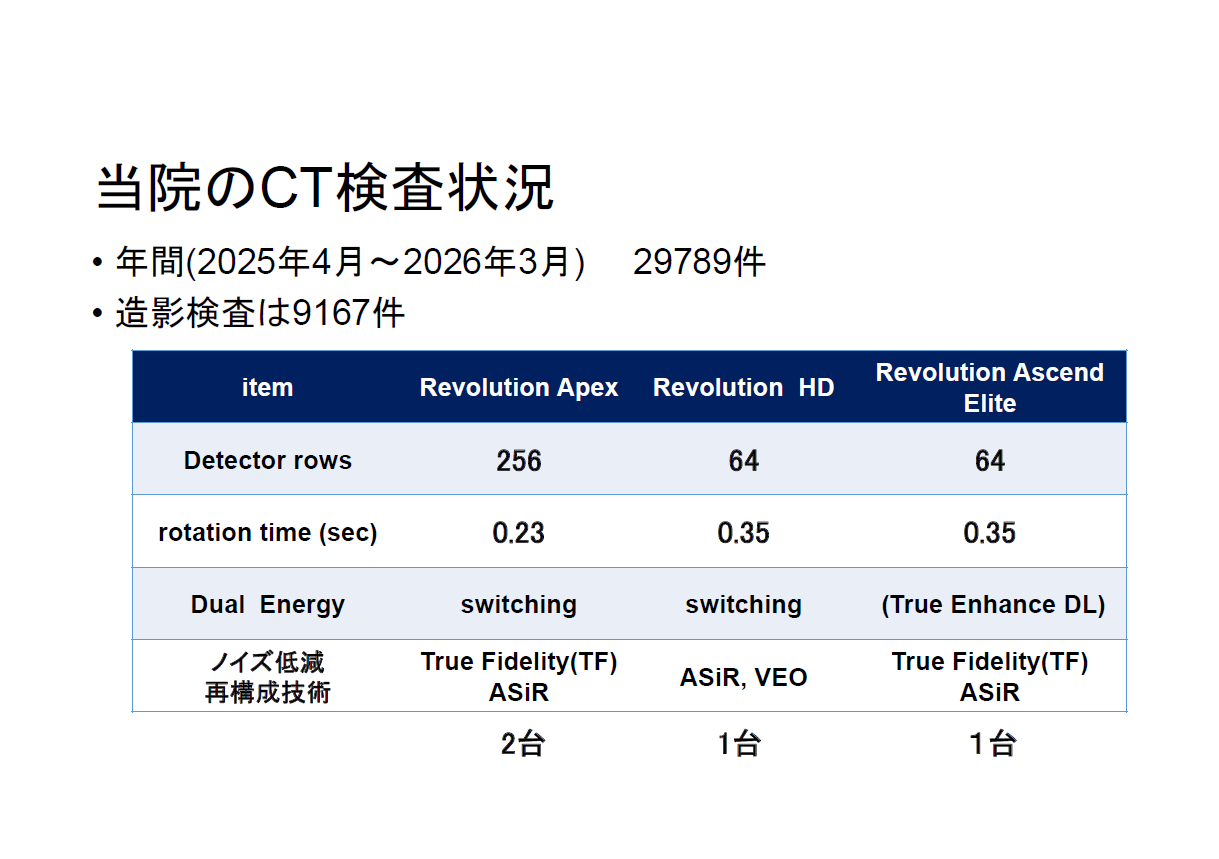Click the 'Revolution Apex' column header
The image size is (1219, 859).
pos(519,388)
